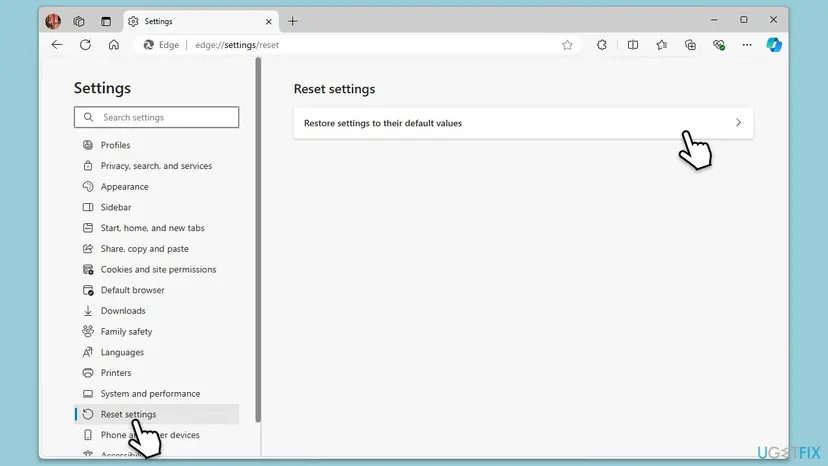Open Profiles settings section

(156, 145)
